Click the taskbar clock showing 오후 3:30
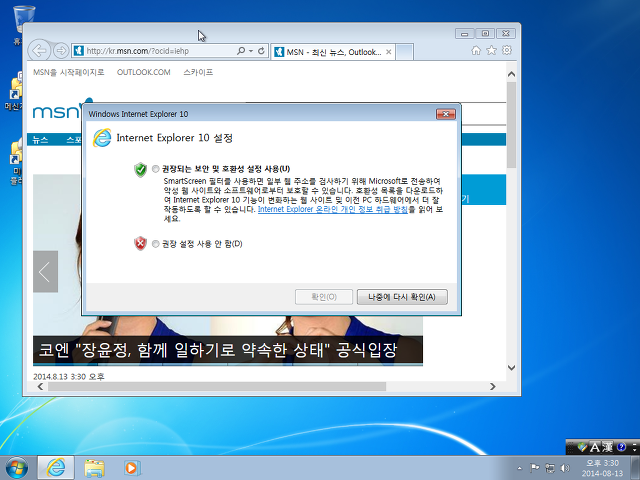 click(602, 468)
